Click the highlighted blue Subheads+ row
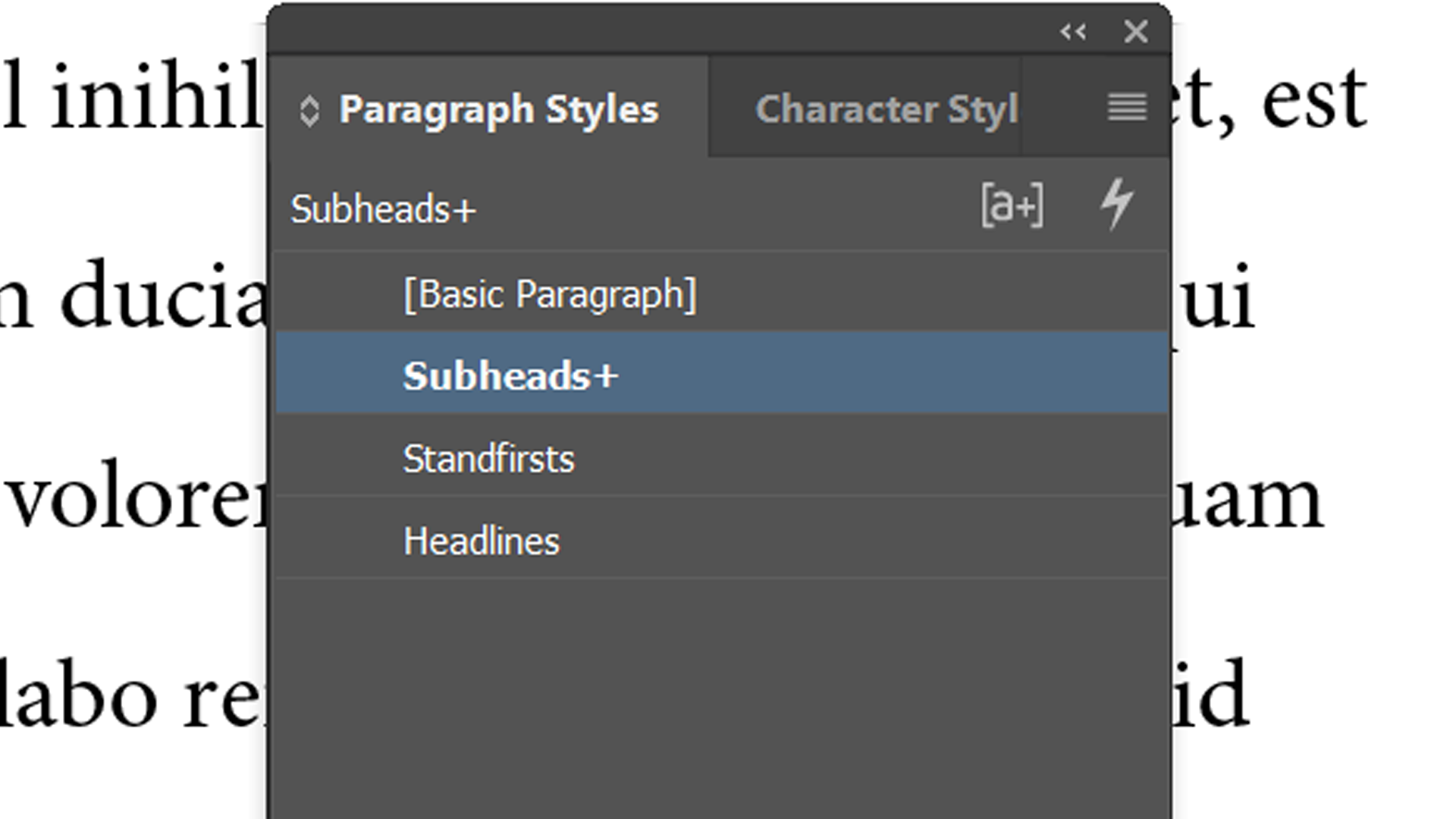 [720, 375]
